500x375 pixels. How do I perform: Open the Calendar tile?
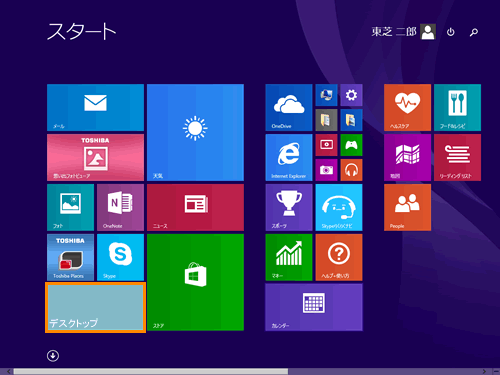coord(314,307)
